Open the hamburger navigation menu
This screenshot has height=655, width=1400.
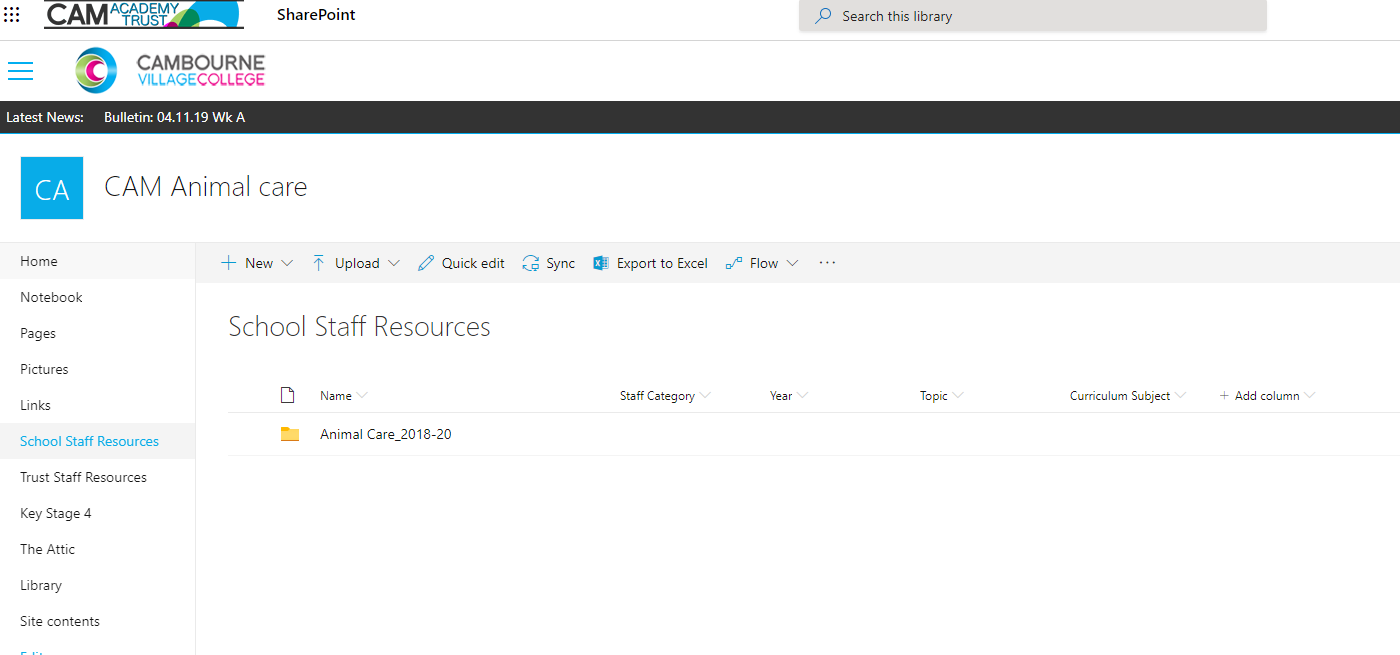click(x=20, y=71)
